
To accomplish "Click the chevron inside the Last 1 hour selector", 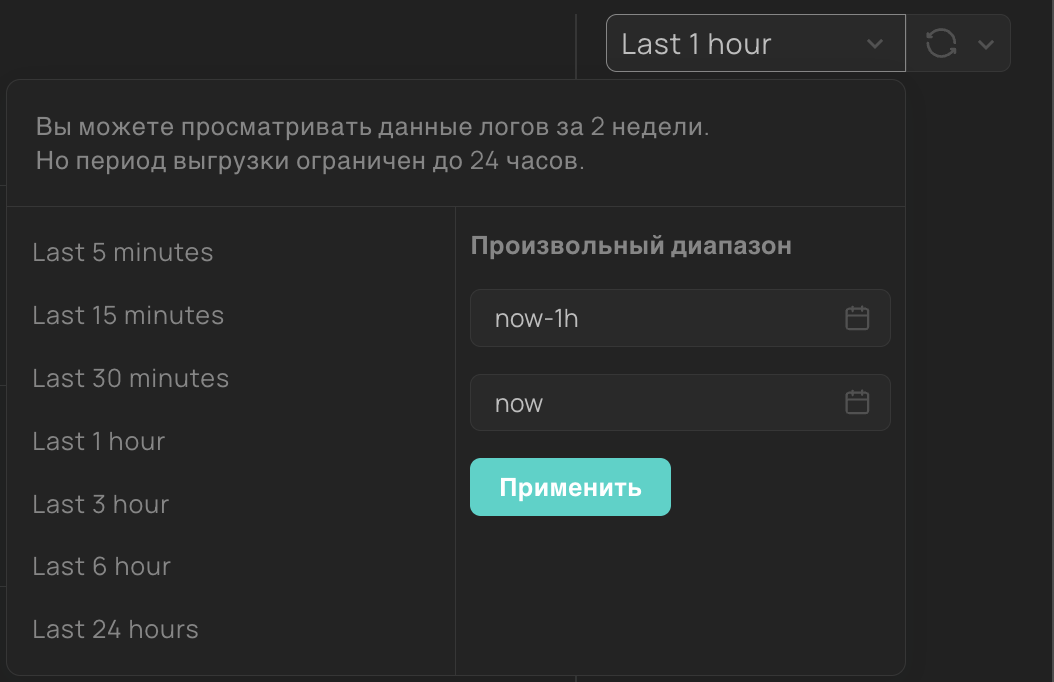I will click(875, 43).
